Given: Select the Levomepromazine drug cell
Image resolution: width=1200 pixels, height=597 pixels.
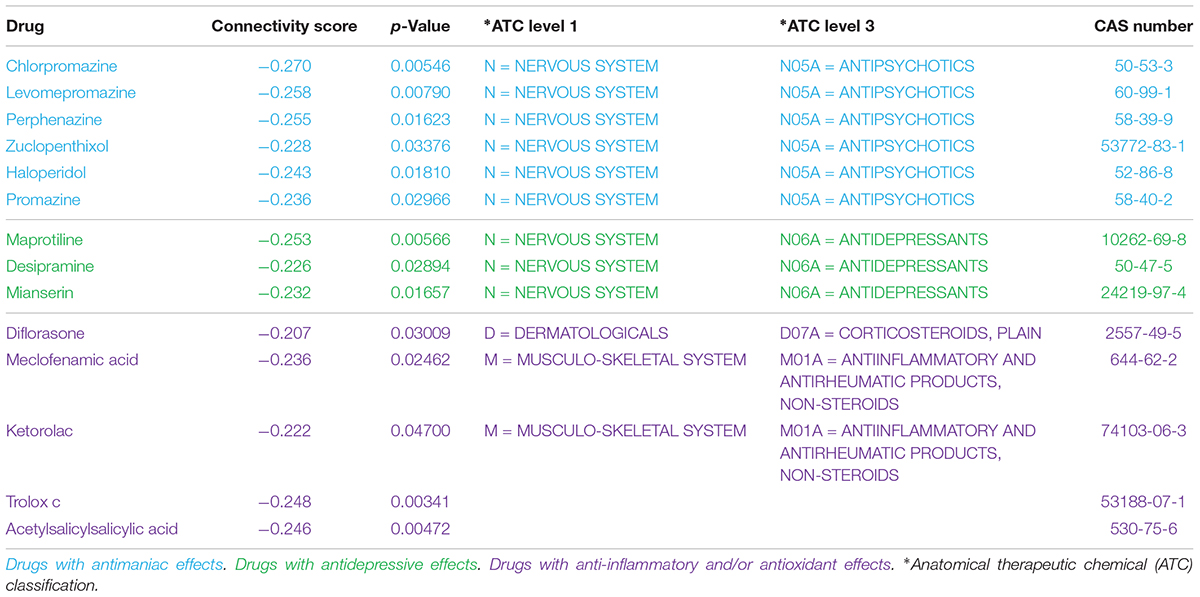Looking at the screenshot, I should point(71,93).
